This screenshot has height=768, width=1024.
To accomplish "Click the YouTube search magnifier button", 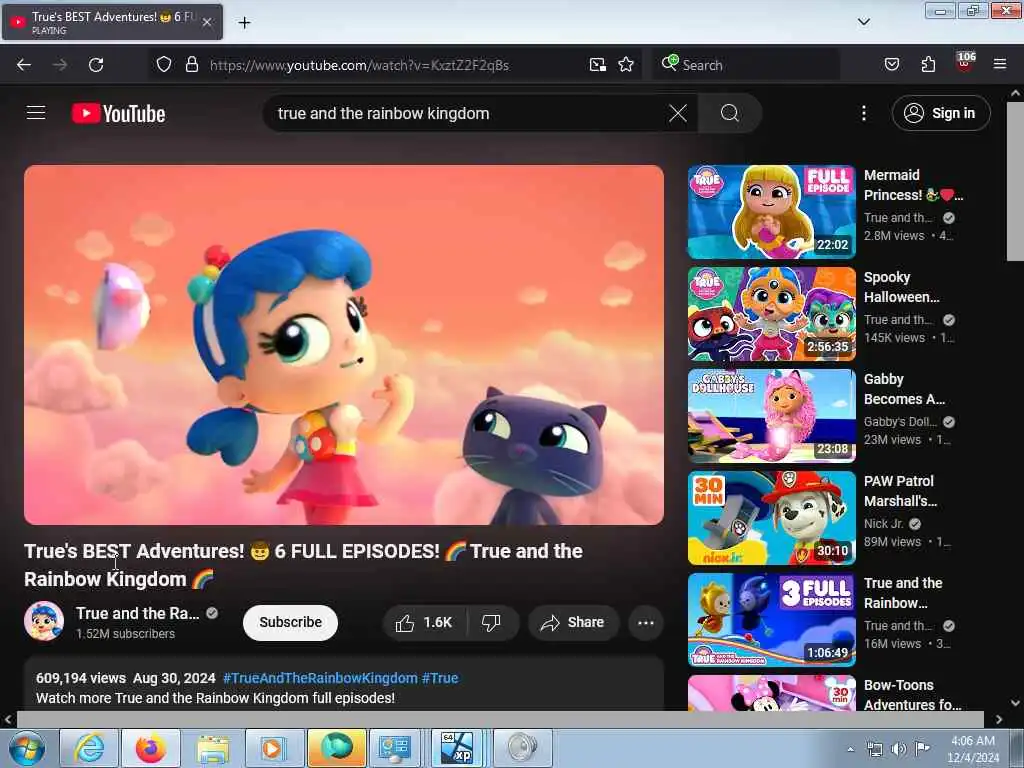I will [729, 114].
